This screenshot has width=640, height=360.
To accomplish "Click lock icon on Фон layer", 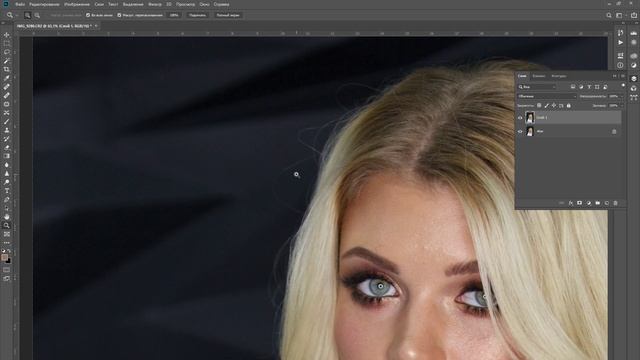I will point(614,131).
